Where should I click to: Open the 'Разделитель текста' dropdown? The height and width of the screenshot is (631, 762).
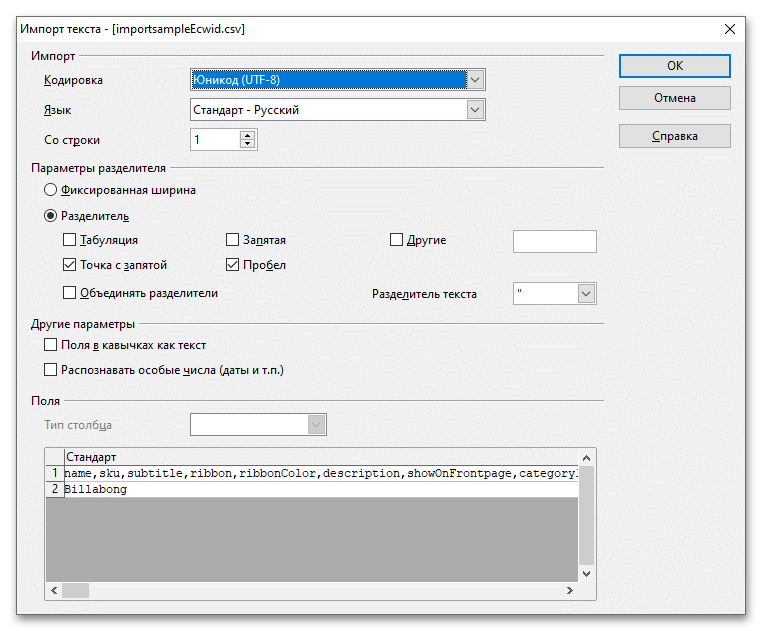[587, 294]
